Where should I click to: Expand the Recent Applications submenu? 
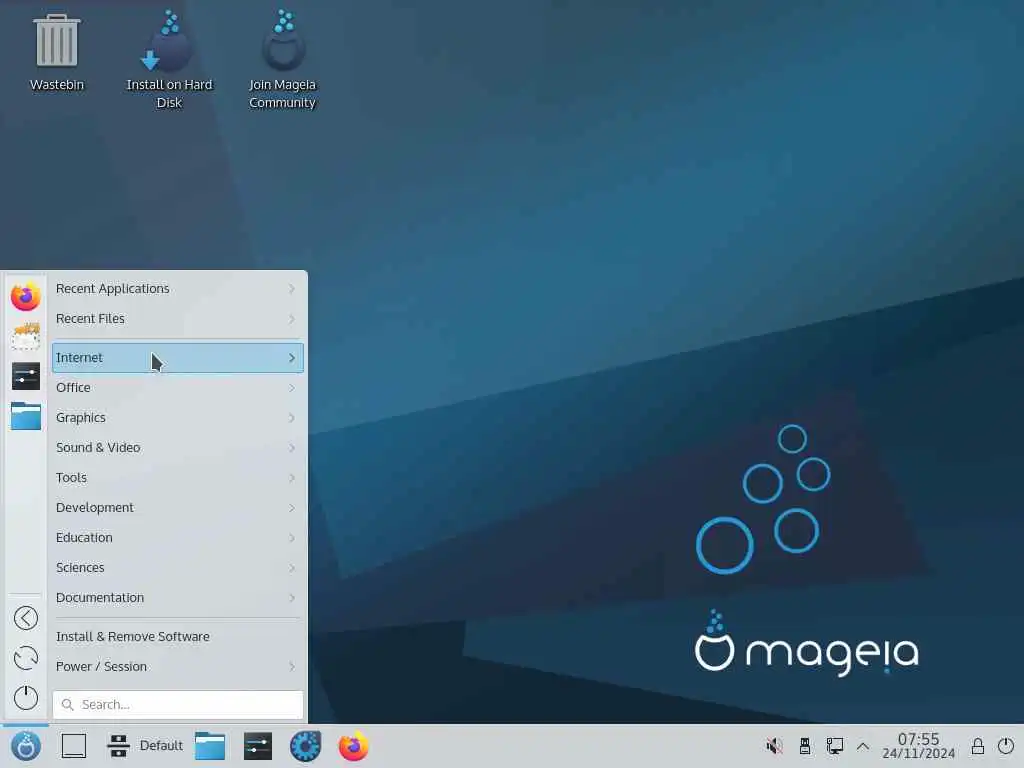(178, 289)
